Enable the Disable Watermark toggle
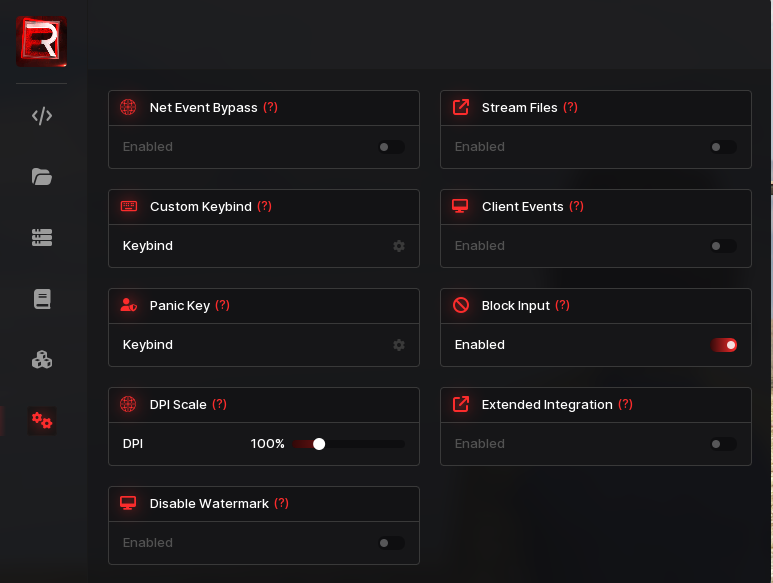Screen dimensions: 773x583 click(x=391, y=543)
